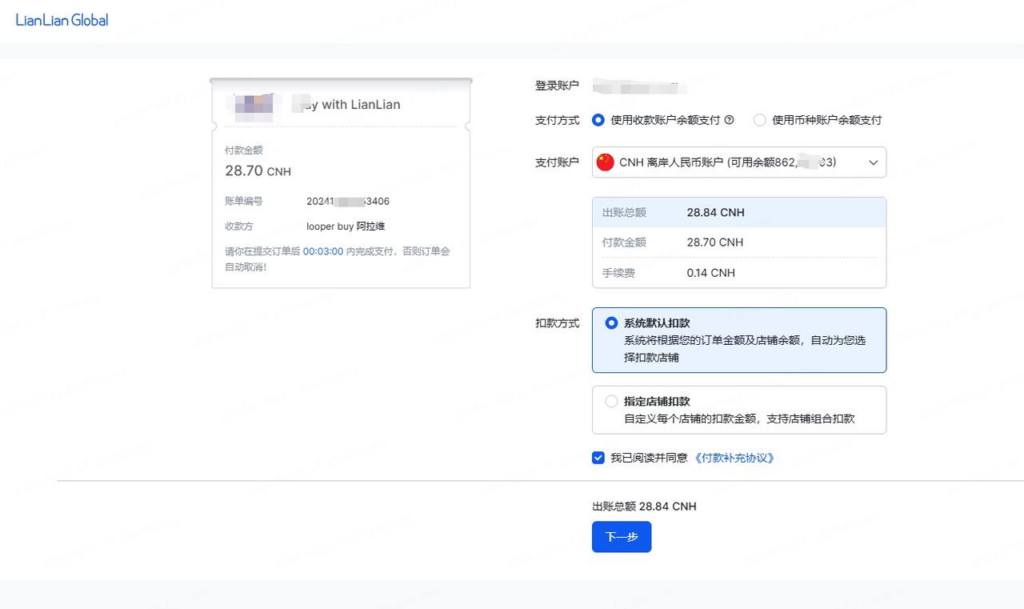The height and width of the screenshot is (609, 1024).
Task: Choose 指定店铺扣款 deduction method
Action: pos(610,403)
